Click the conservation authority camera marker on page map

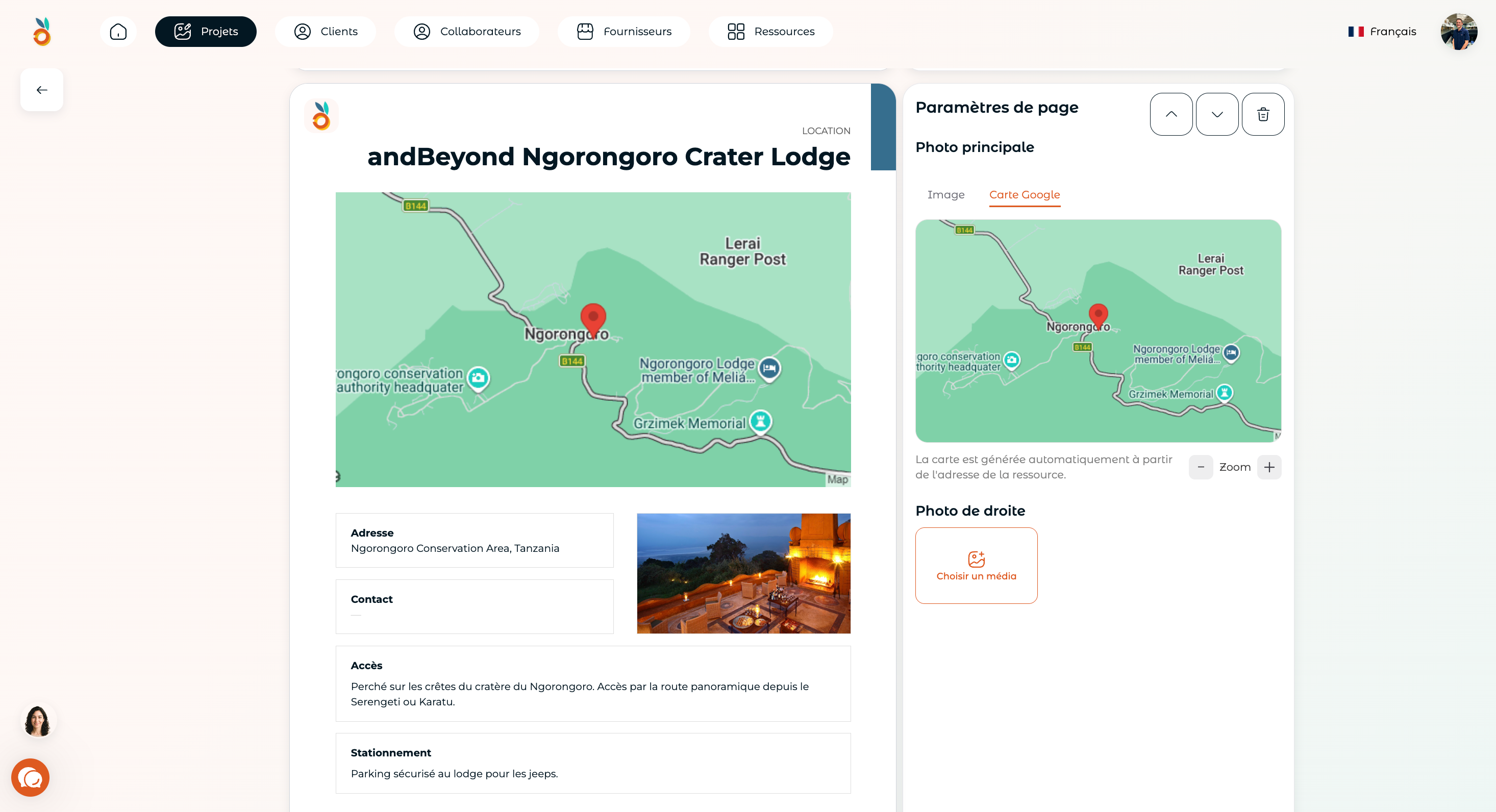[x=478, y=379]
